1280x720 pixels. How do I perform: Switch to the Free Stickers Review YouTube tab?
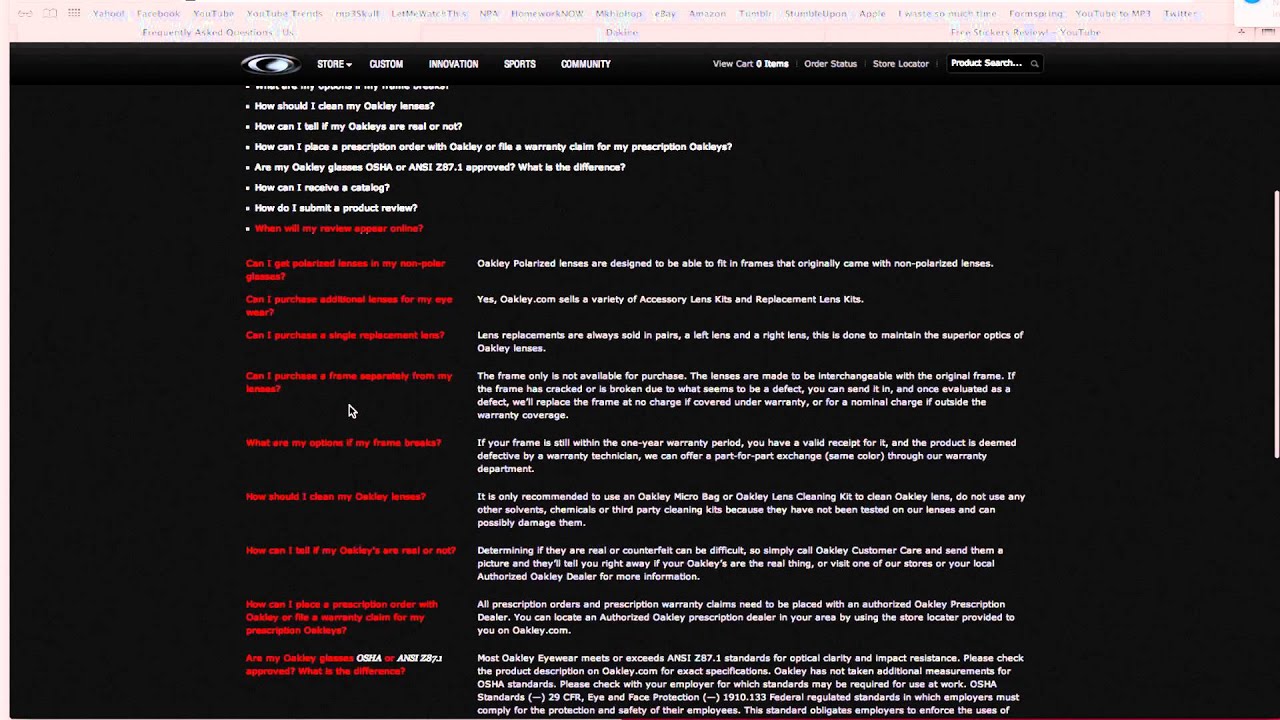tap(1025, 32)
